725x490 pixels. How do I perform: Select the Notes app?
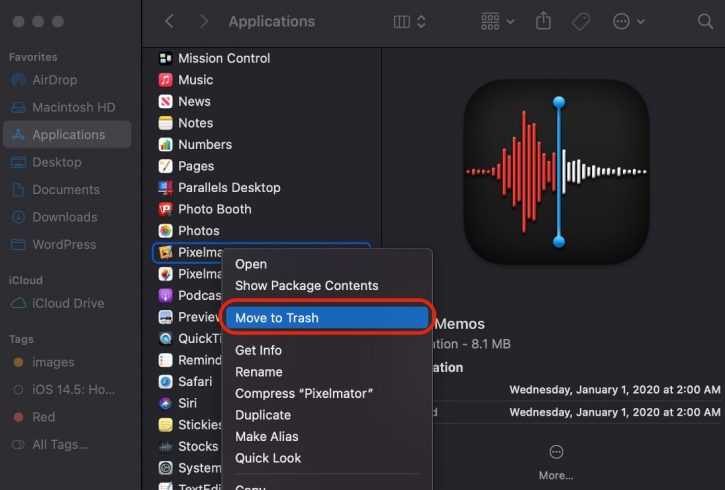click(x=262, y=123)
